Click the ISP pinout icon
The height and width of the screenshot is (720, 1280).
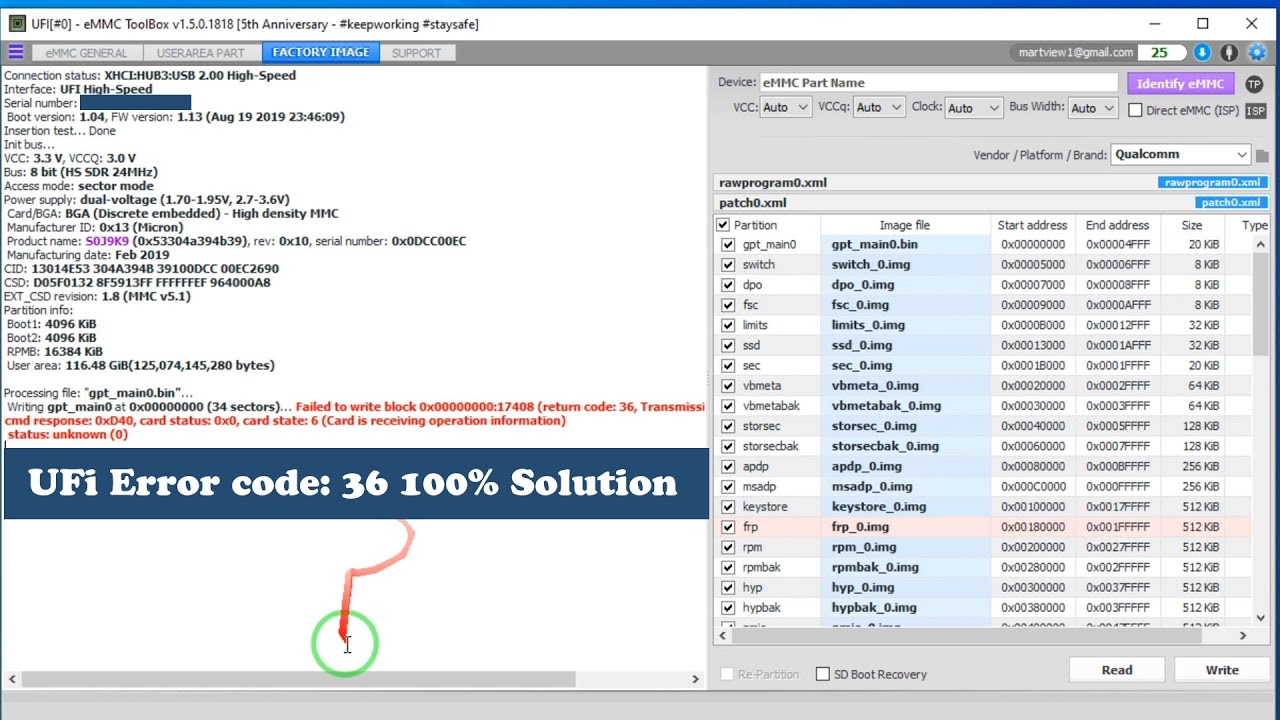coord(1255,110)
